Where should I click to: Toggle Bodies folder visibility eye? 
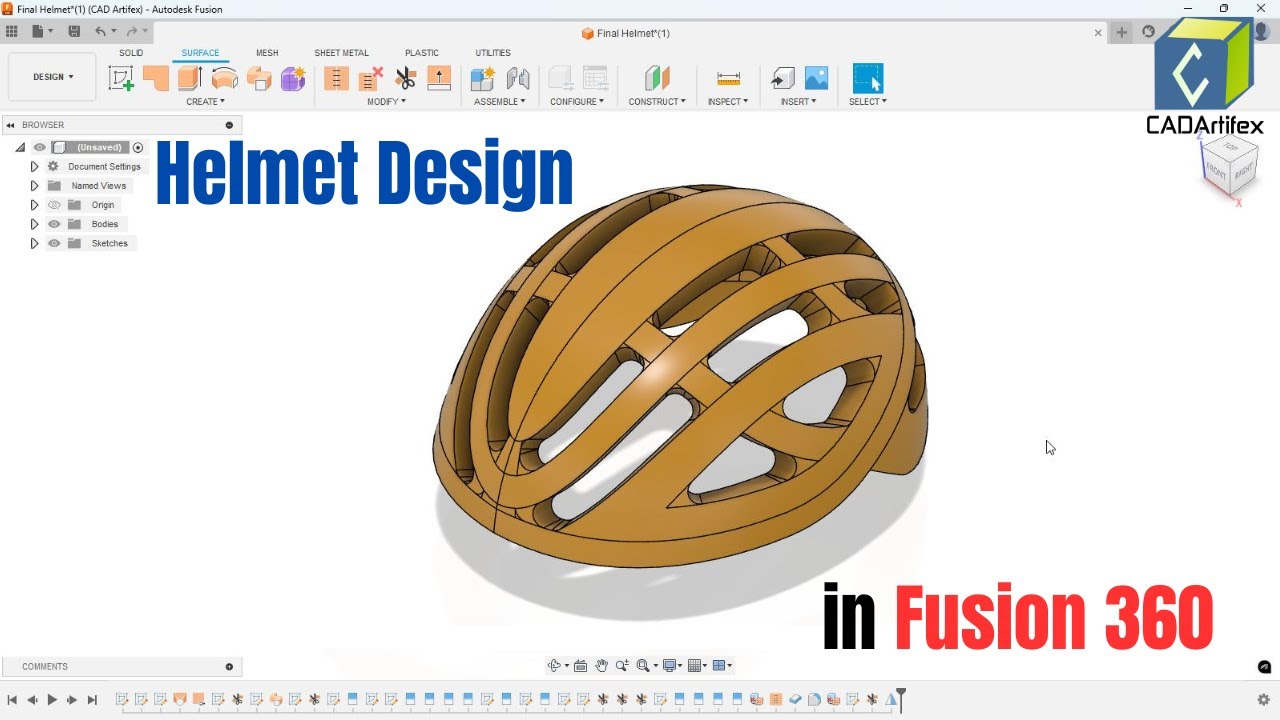pos(54,224)
